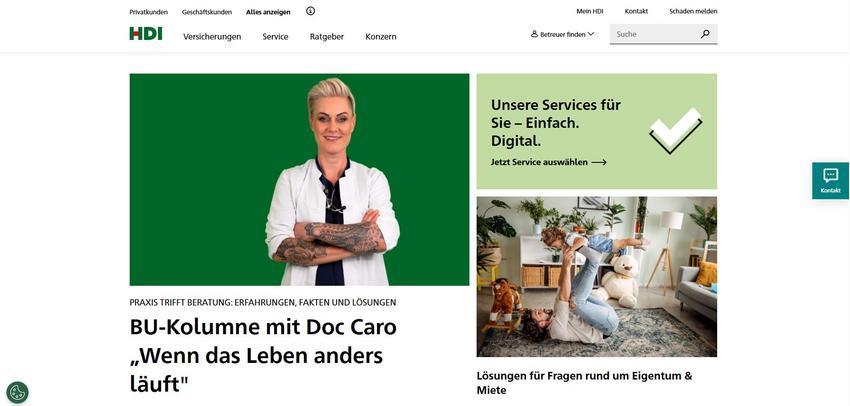Expand the Betreuer finden dropdown
850x406 pixels.
(562, 34)
